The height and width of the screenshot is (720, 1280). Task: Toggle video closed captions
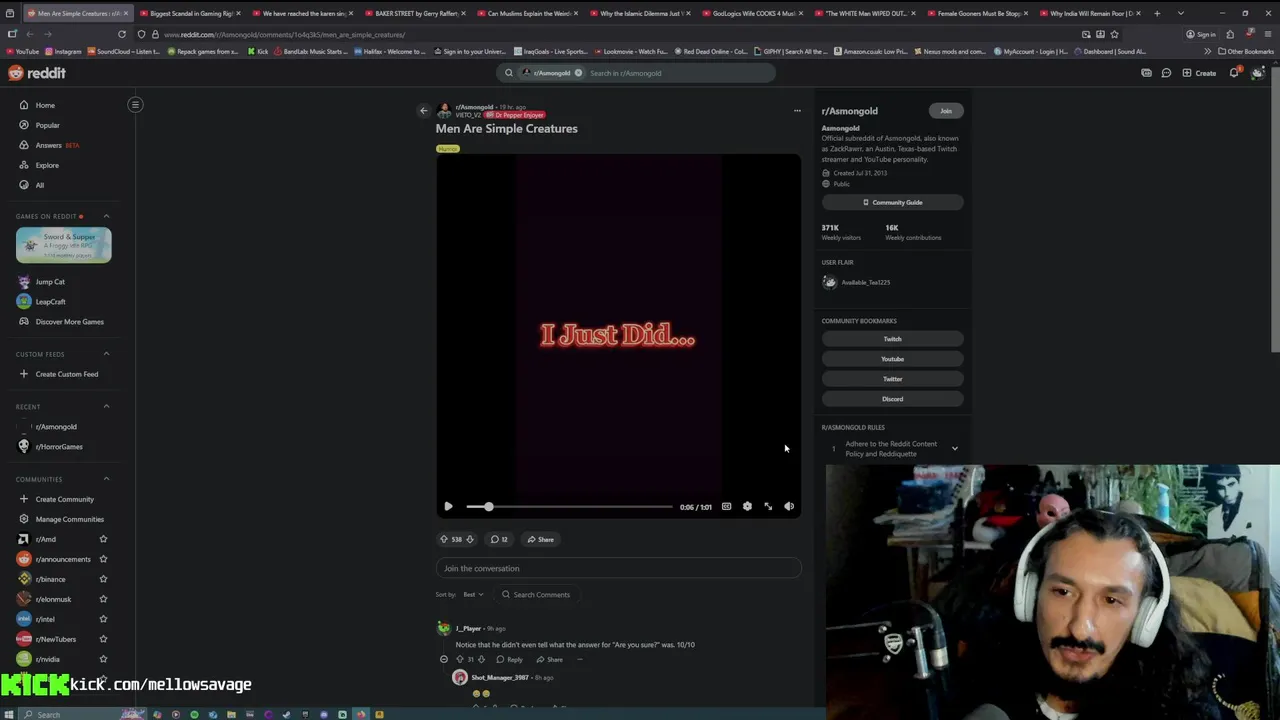pos(726,507)
